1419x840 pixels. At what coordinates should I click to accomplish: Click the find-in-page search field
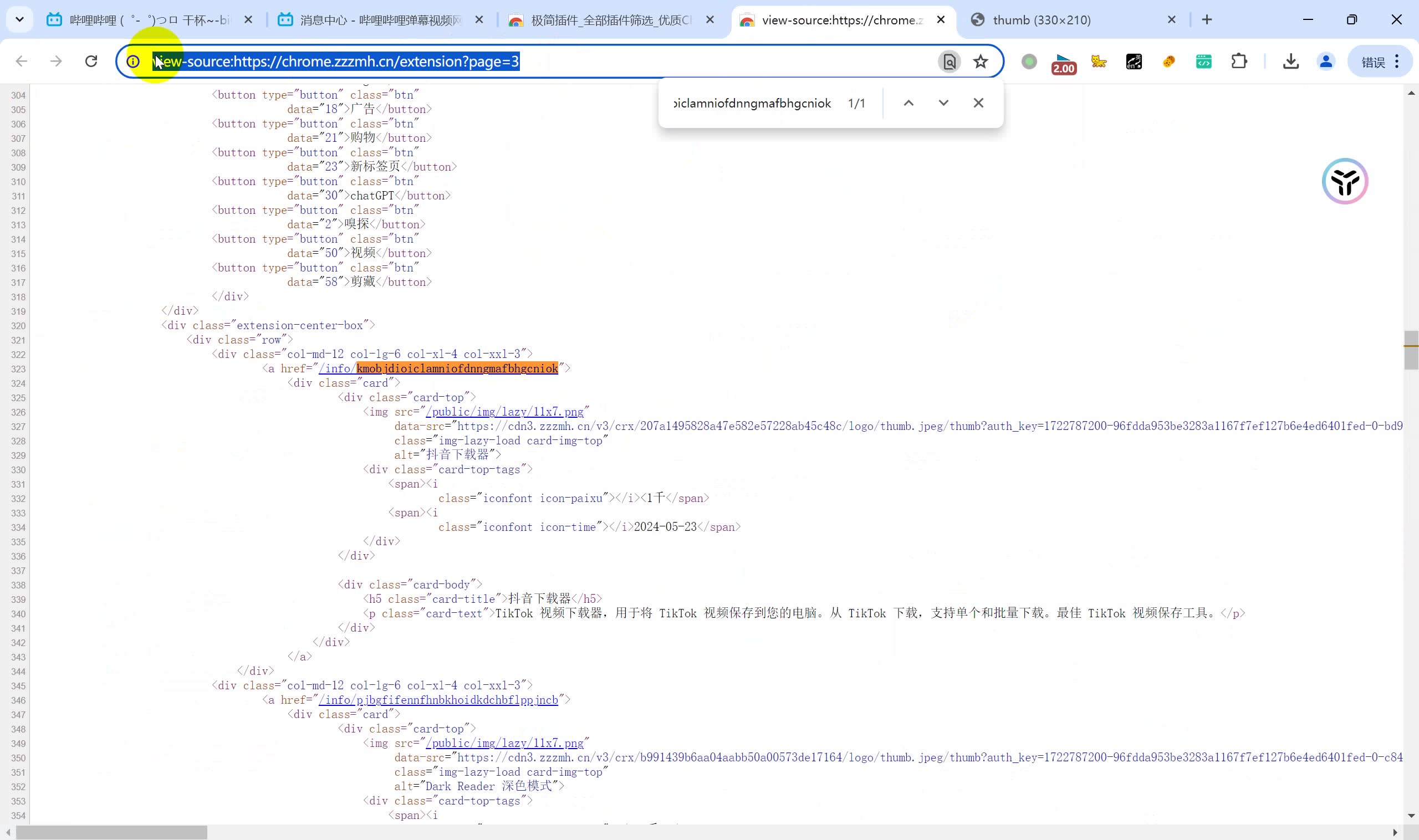pos(752,103)
